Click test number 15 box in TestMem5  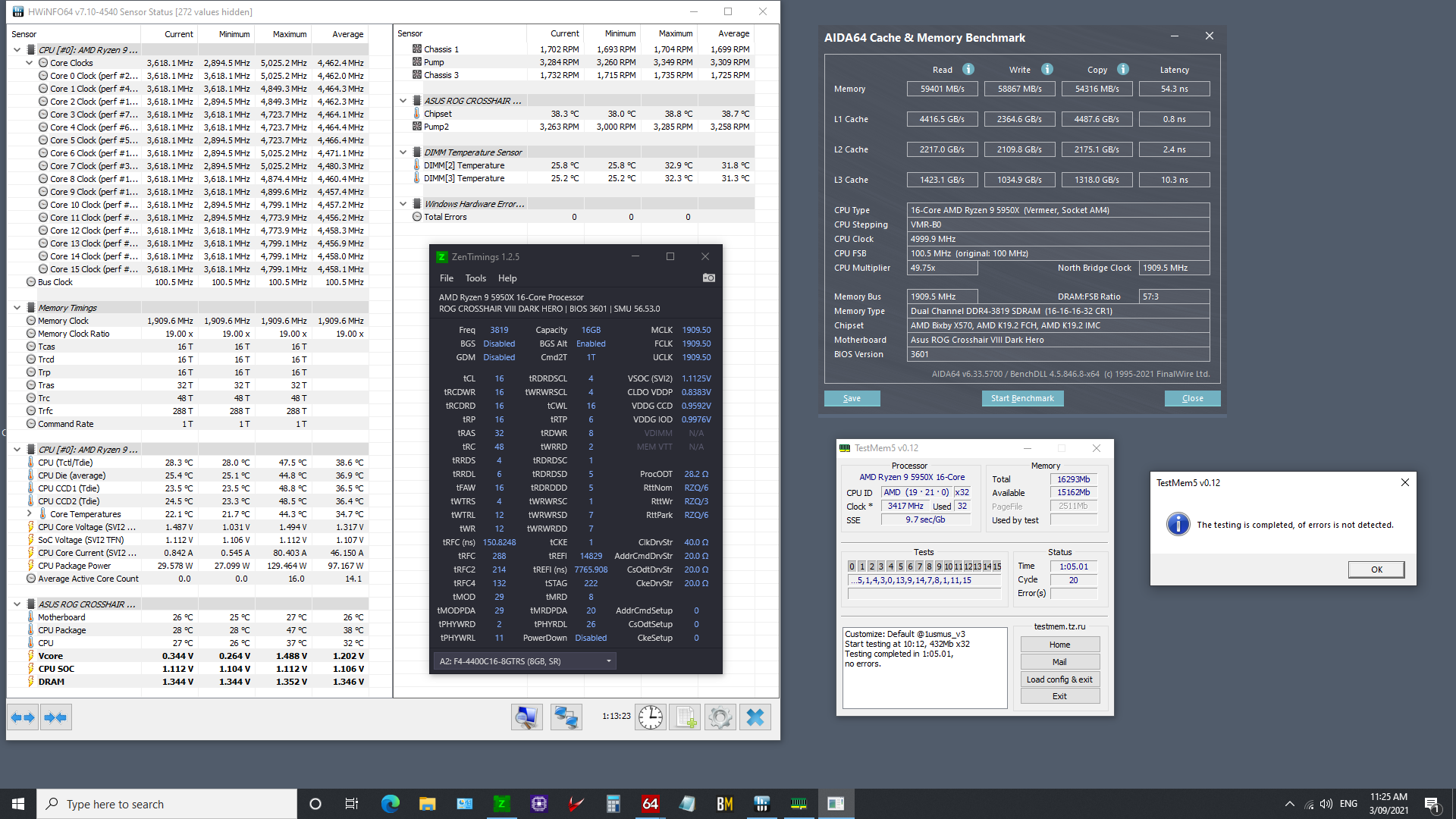(x=997, y=566)
